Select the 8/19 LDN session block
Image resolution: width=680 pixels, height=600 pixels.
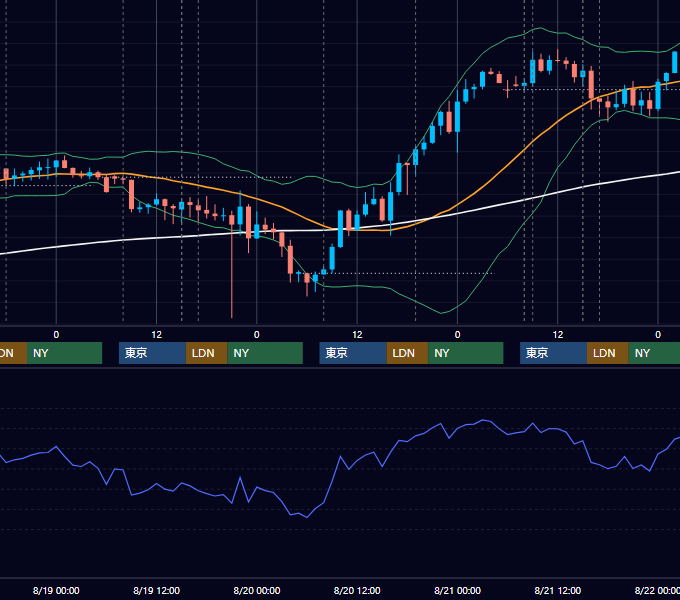(x=206, y=353)
